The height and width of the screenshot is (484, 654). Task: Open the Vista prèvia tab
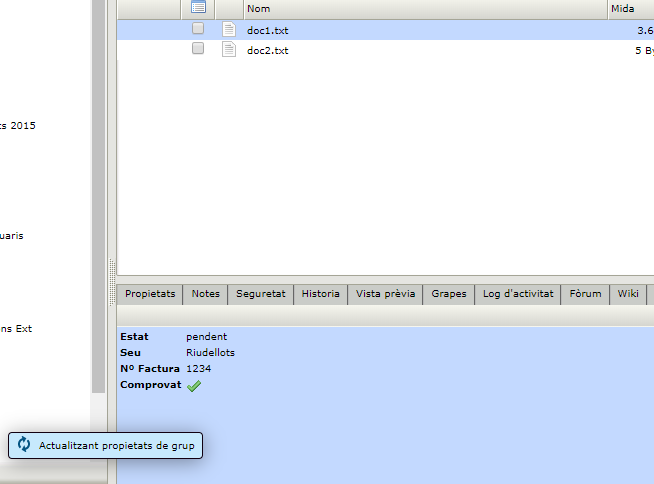tap(385, 294)
